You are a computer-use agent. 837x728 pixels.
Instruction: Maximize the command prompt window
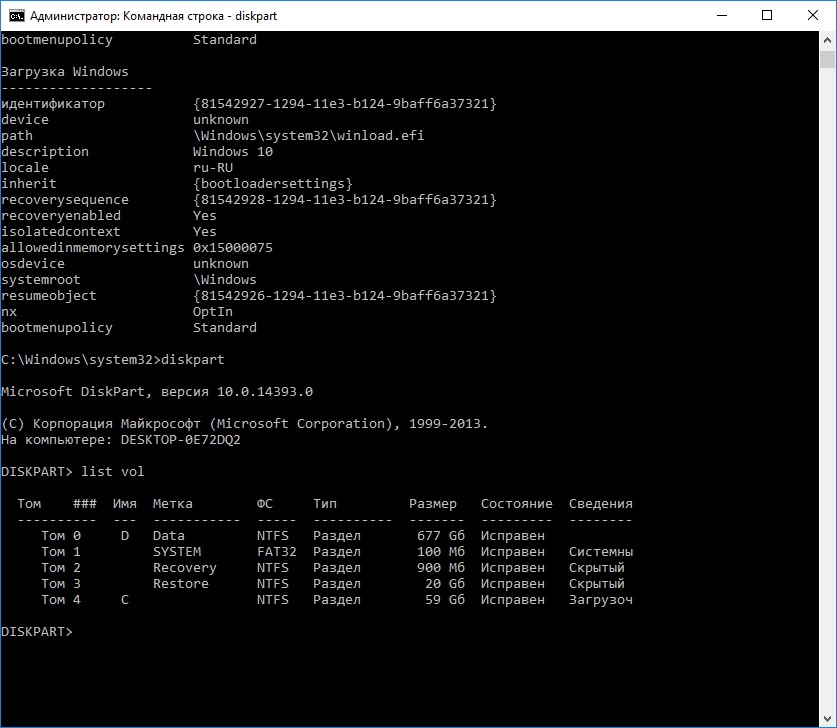(767, 15)
